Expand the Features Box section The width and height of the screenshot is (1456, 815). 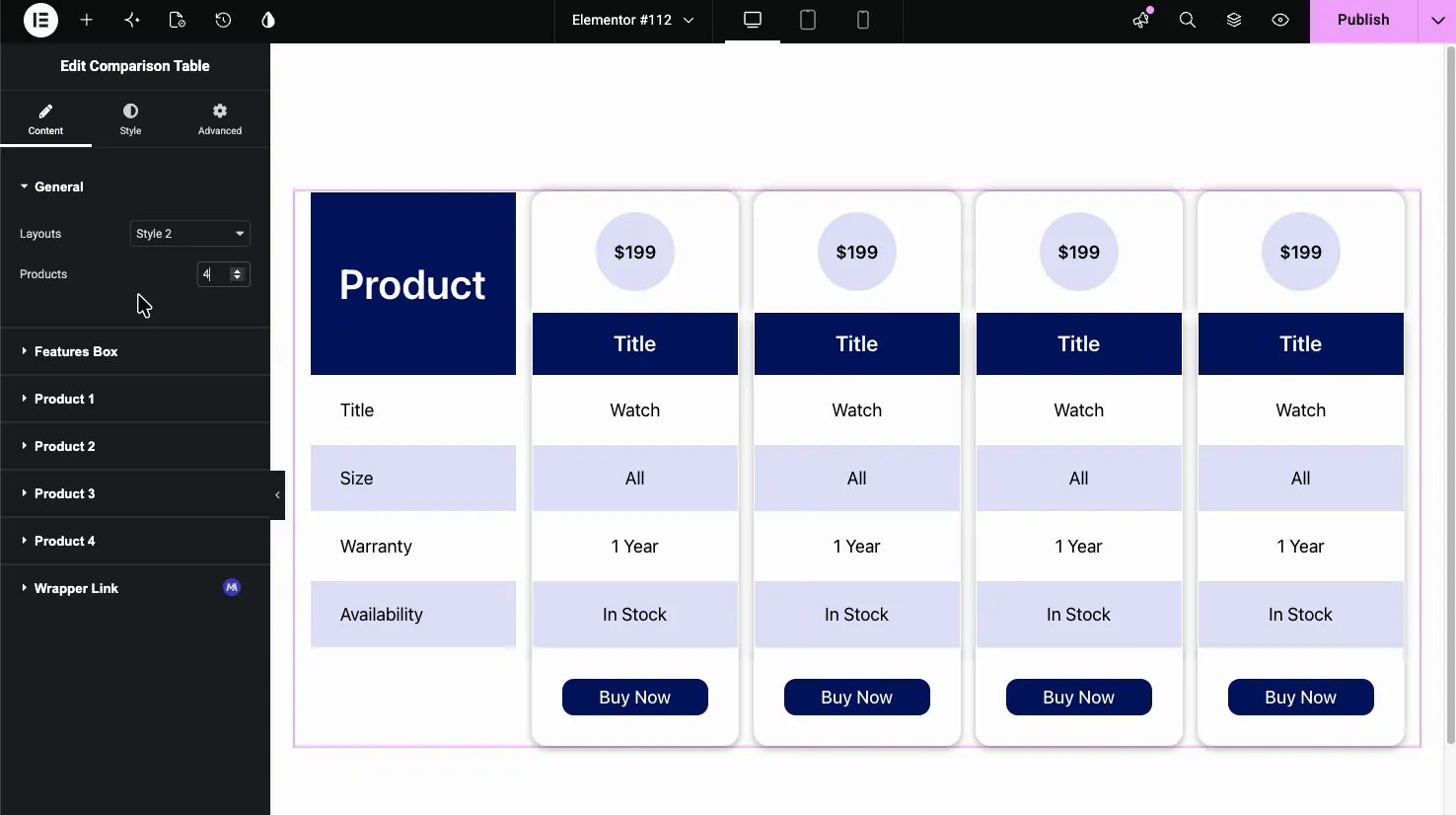(x=135, y=351)
